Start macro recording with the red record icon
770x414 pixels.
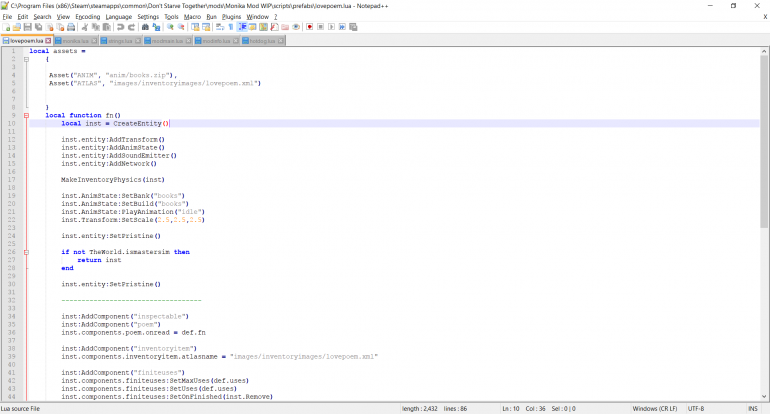pos(310,27)
